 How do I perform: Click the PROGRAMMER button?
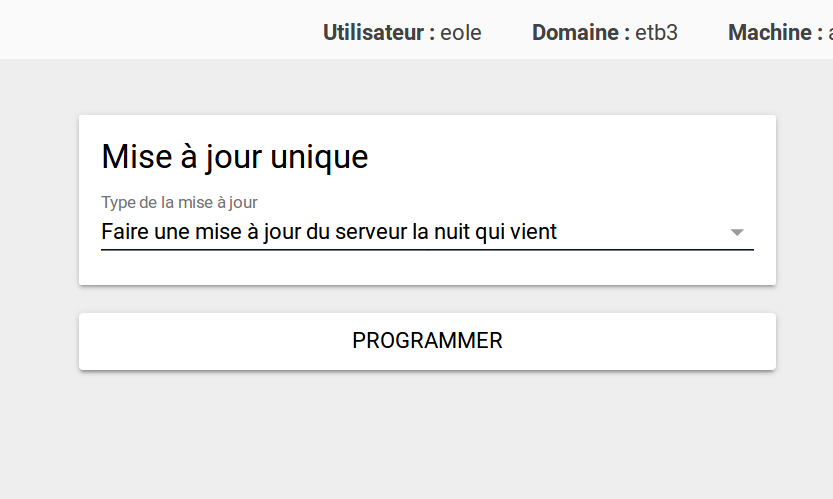(x=427, y=341)
